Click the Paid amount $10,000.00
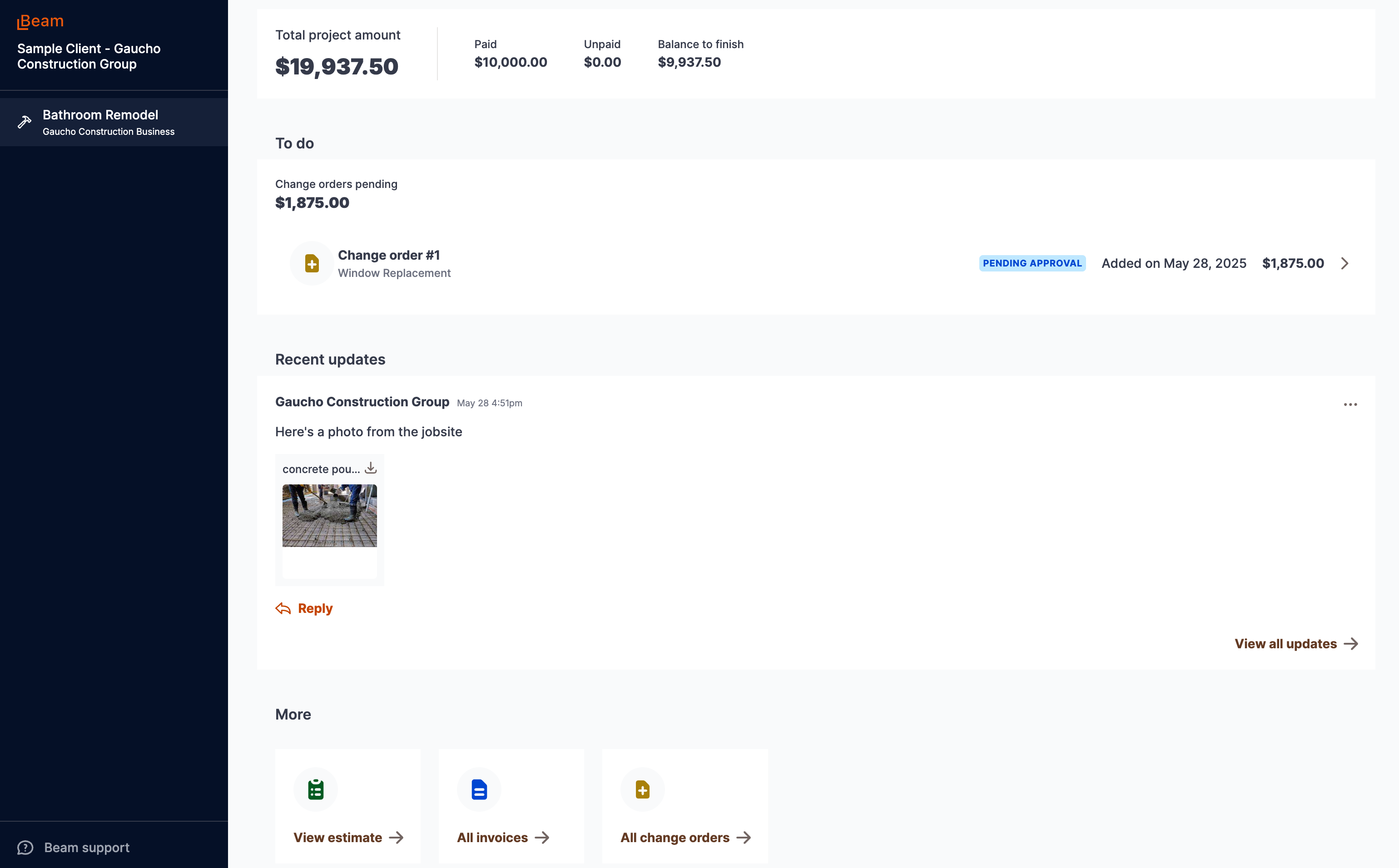The width and height of the screenshot is (1399, 868). (x=511, y=62)
